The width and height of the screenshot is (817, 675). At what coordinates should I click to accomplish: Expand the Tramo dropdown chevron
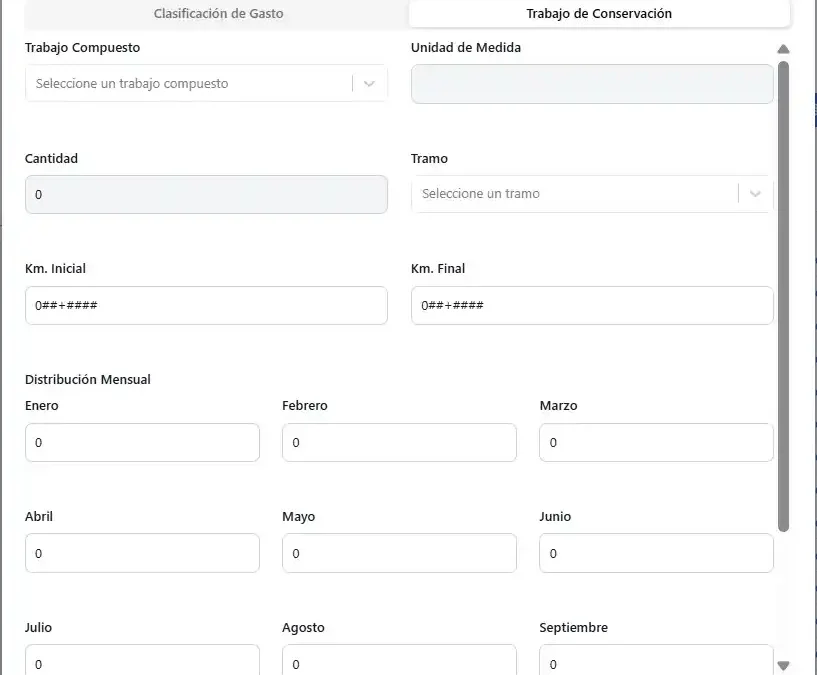(756, 194)
